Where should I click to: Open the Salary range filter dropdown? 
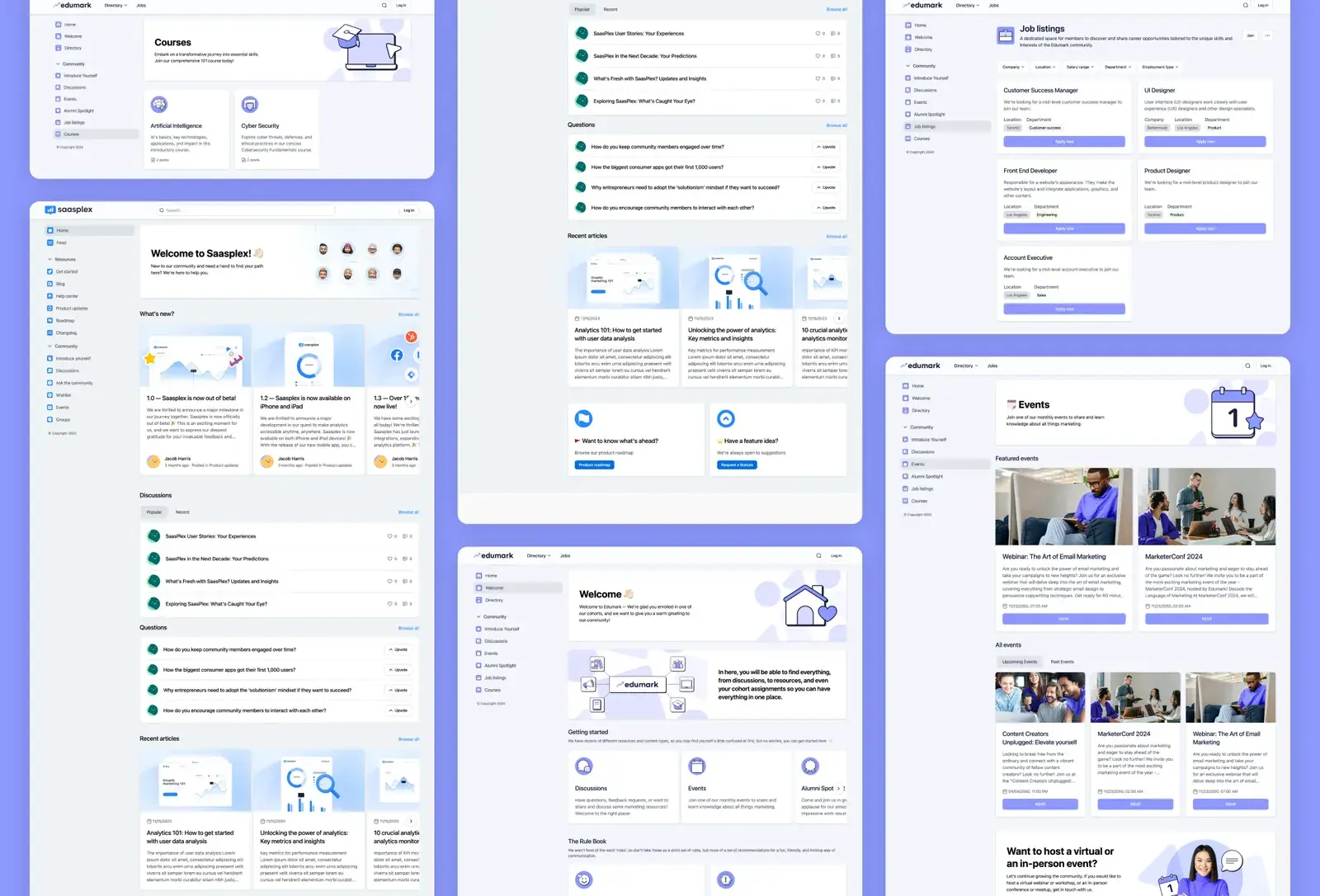tap(1080, 67)
